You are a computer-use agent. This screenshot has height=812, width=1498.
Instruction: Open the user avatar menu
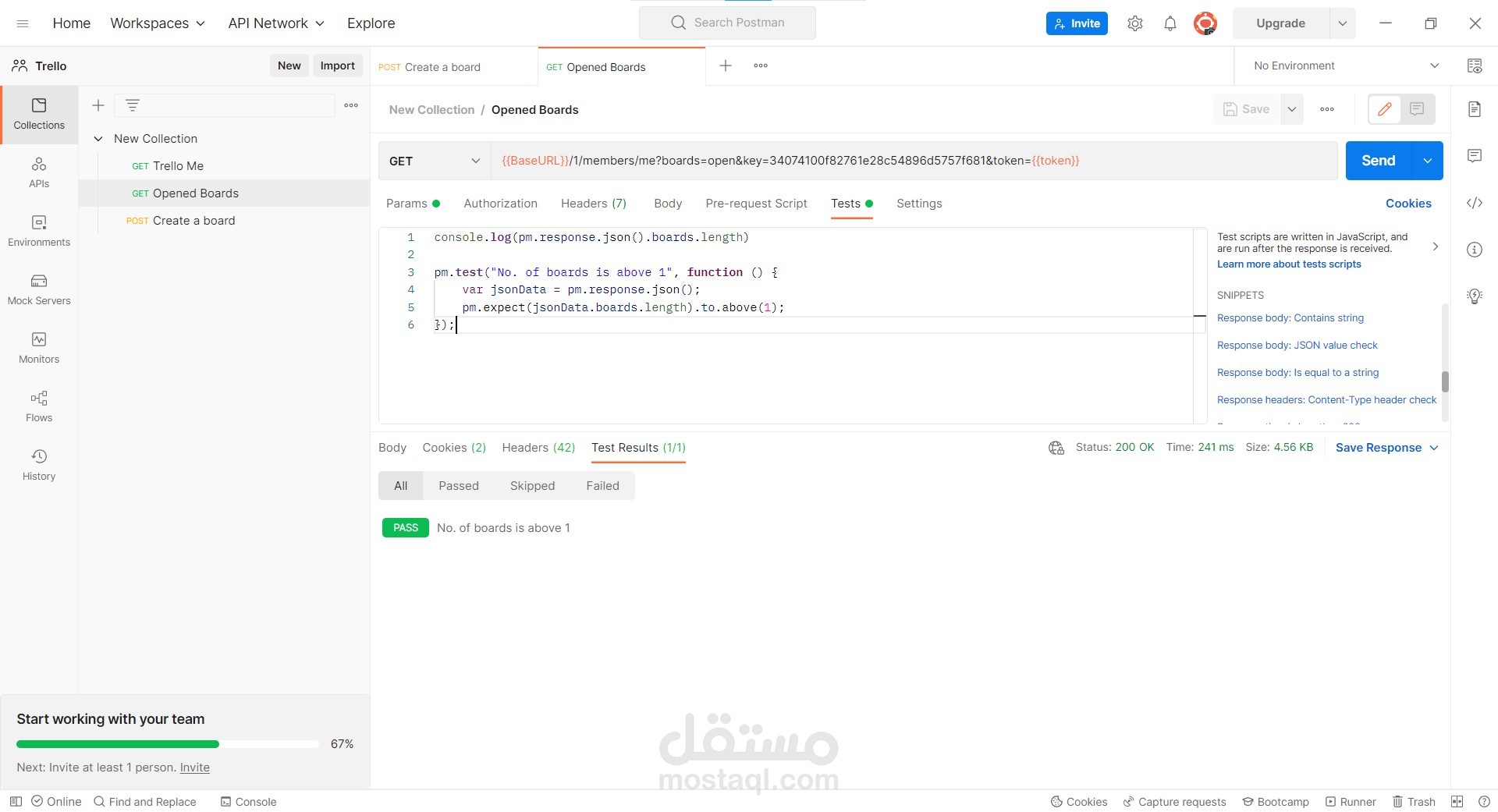pyautogui.click(x=1205, y=23)
